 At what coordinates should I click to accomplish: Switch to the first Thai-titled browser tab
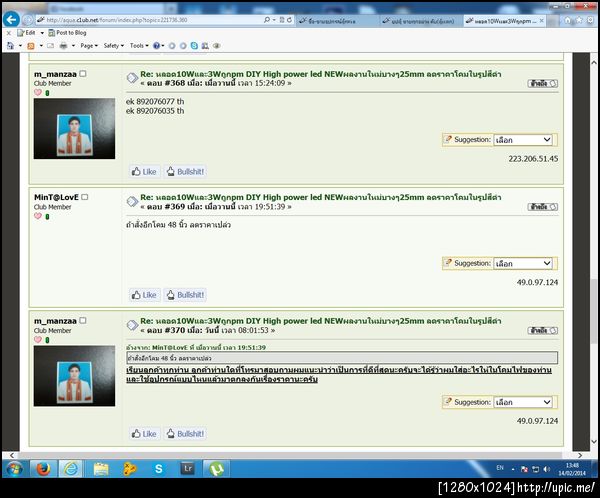tap(337, 21)
